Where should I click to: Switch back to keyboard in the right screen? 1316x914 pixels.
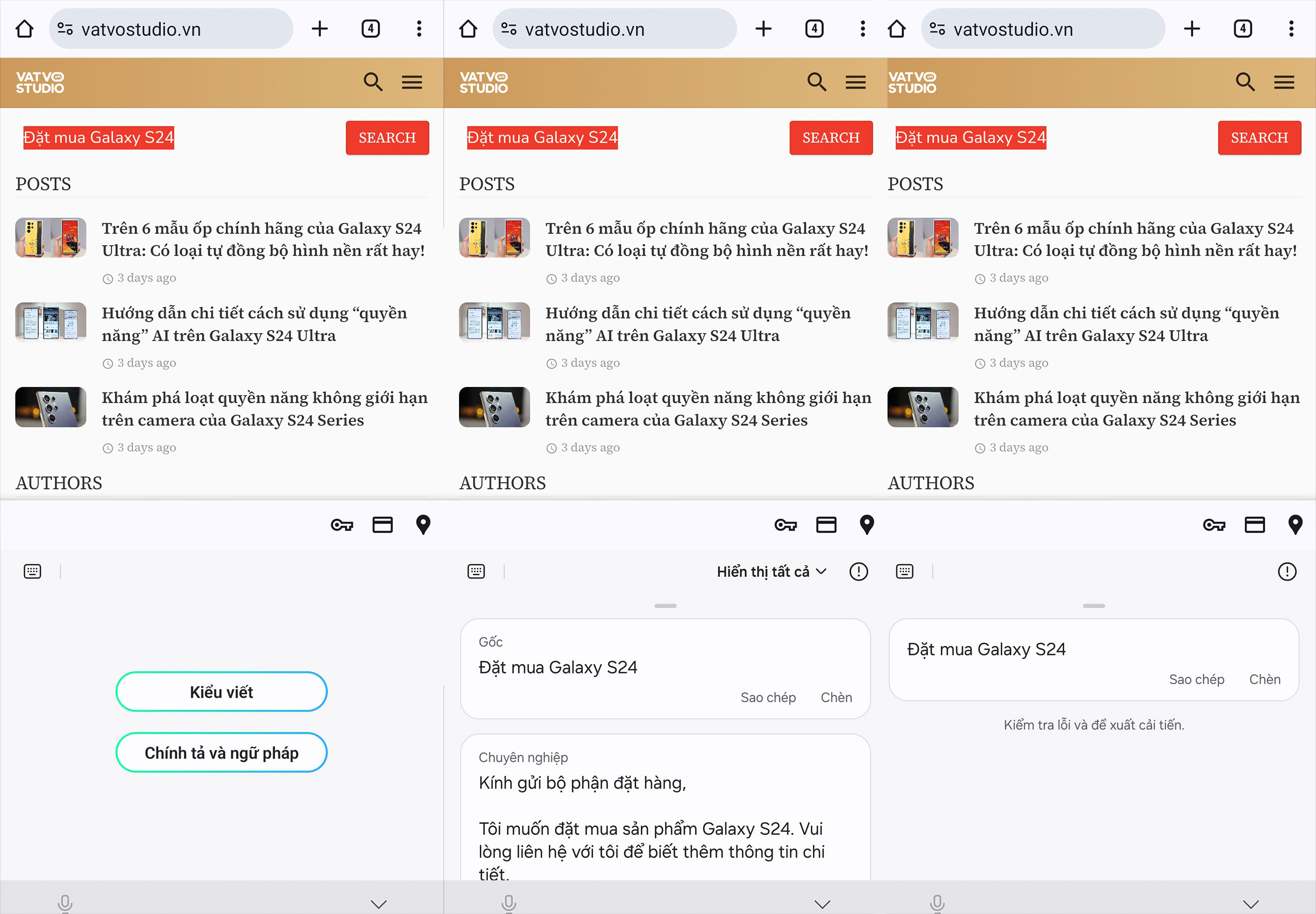click(905, 572)
